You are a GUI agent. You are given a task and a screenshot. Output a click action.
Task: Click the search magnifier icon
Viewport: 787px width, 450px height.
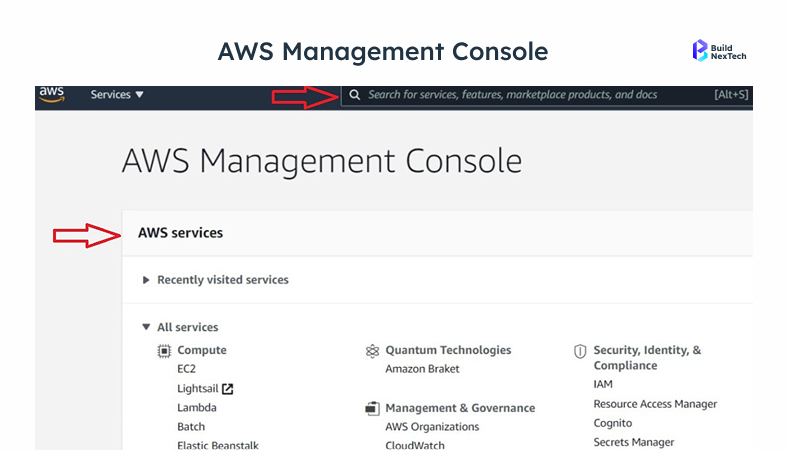pos(354,95)
